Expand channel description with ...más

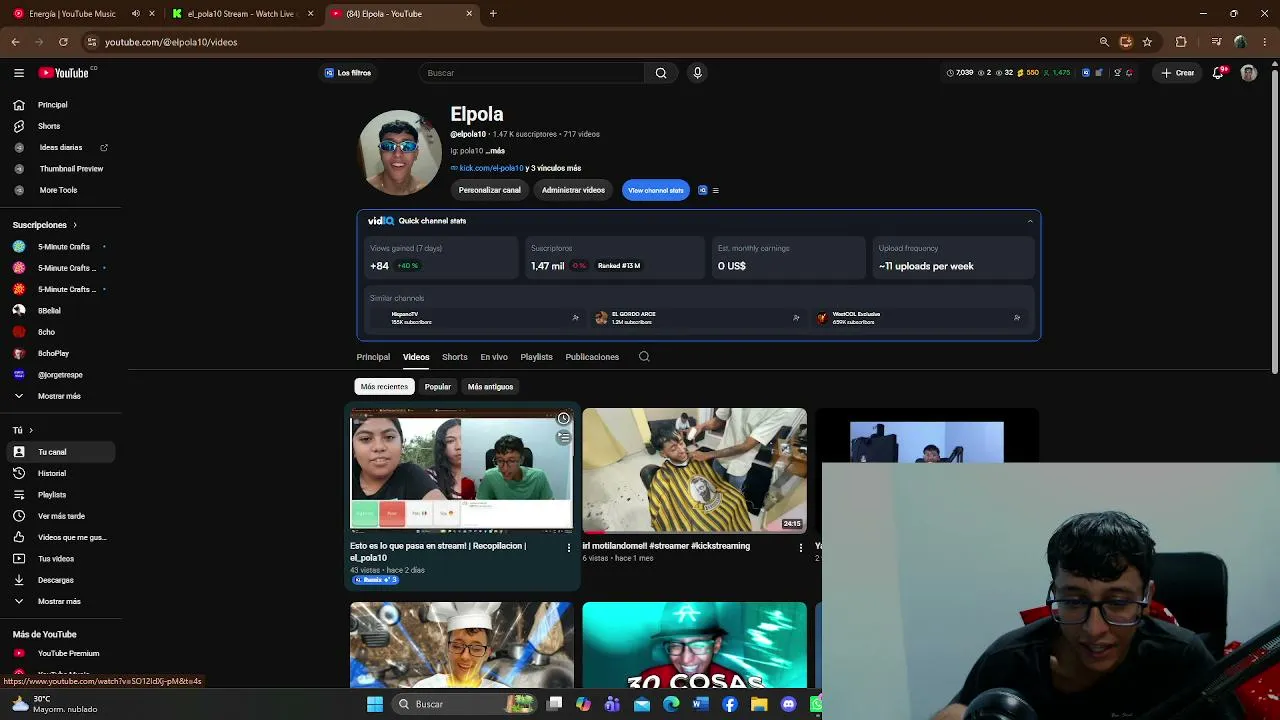495,151
